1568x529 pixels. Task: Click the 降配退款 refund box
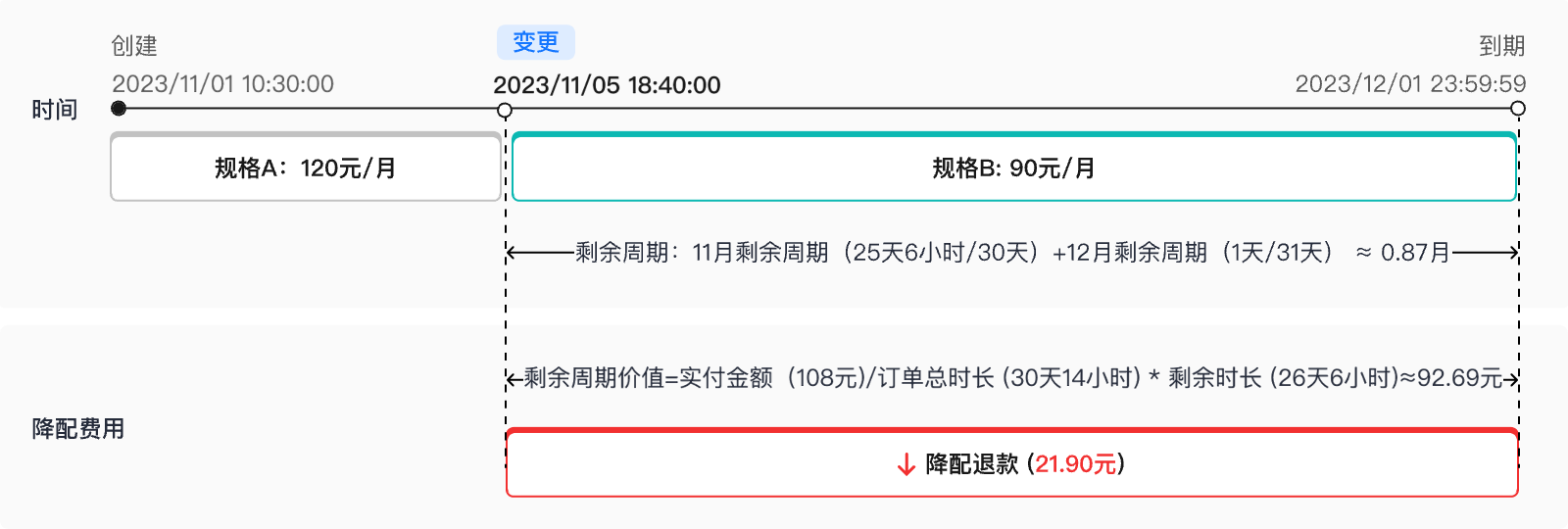pos(1012,462)
